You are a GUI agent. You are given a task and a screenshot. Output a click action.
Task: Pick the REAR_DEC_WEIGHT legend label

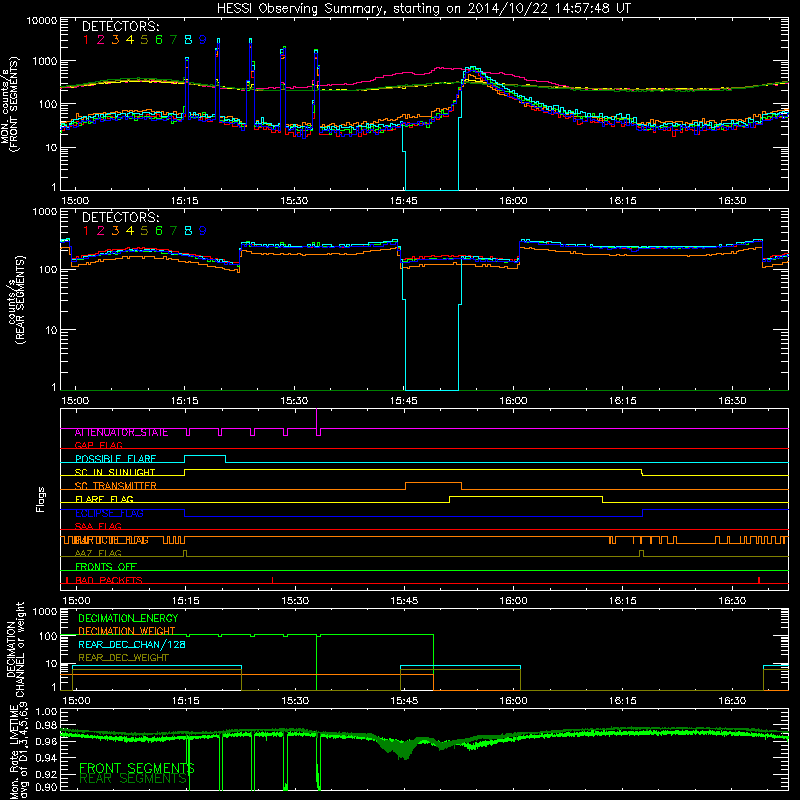123,658
